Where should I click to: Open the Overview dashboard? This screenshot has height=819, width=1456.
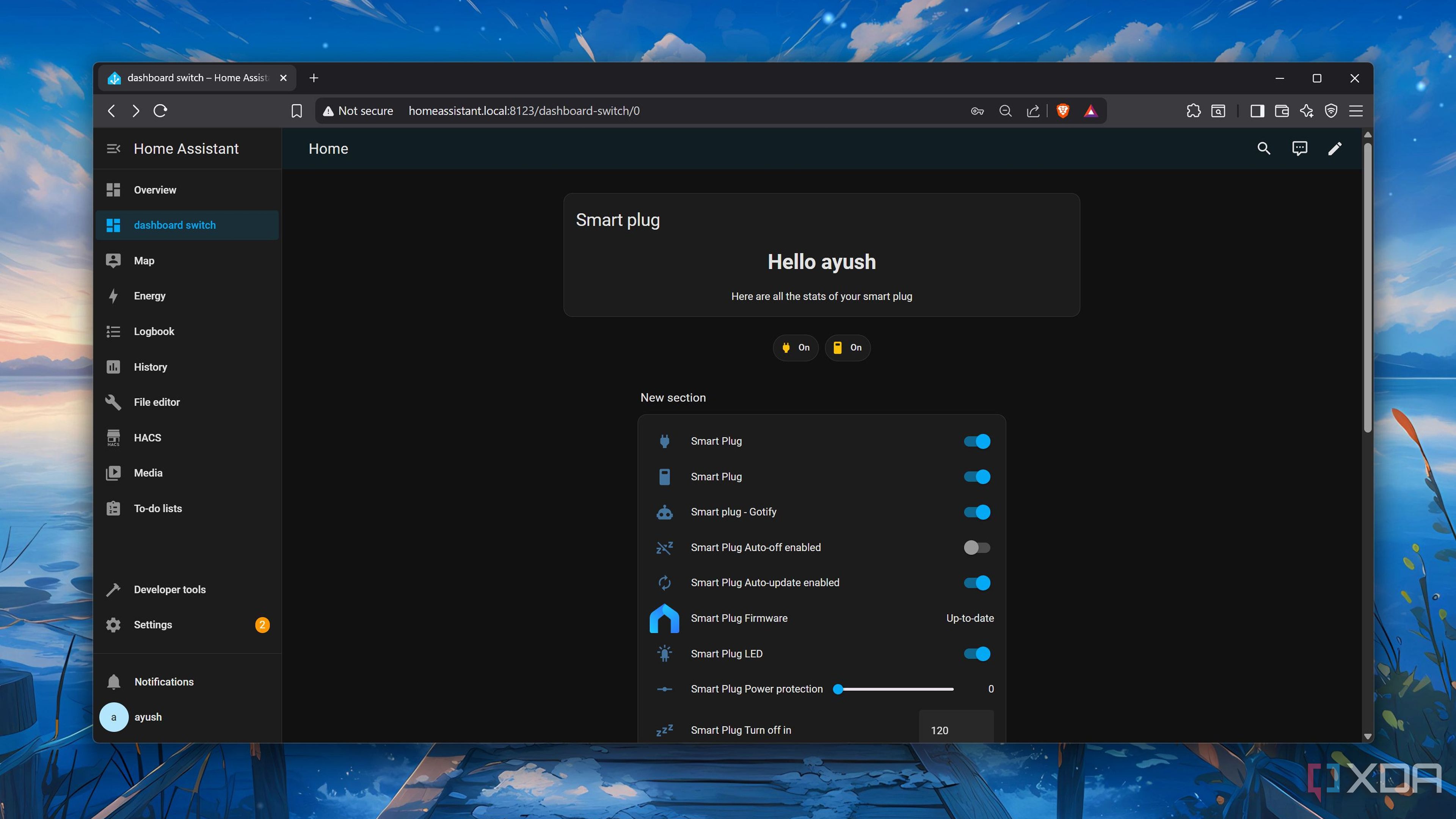[187, 190]
